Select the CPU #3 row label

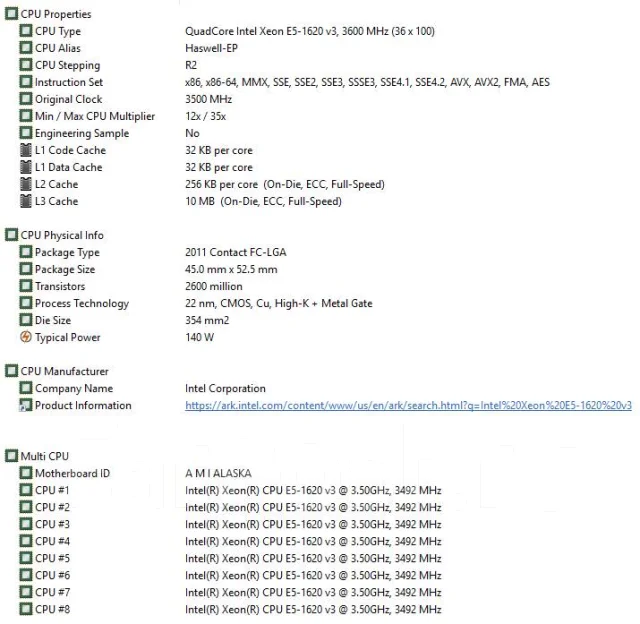[52, 524]
